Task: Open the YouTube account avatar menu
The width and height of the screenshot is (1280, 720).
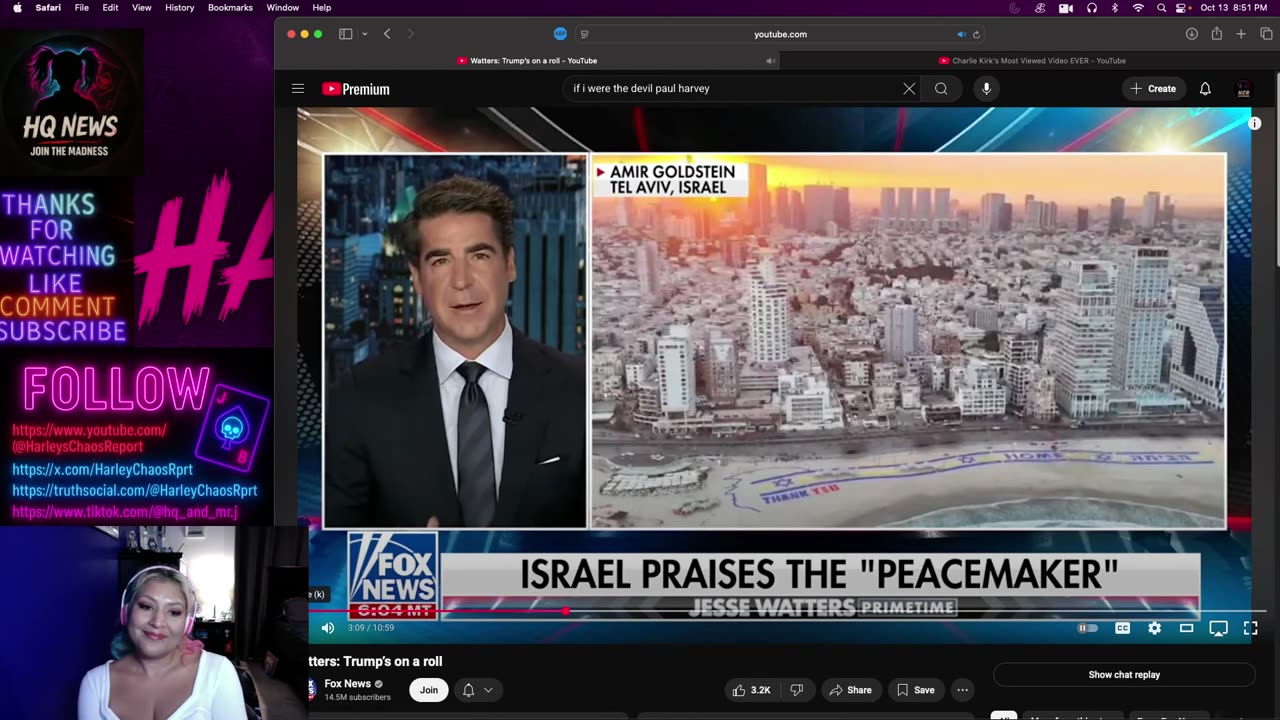Action: 1244,89
